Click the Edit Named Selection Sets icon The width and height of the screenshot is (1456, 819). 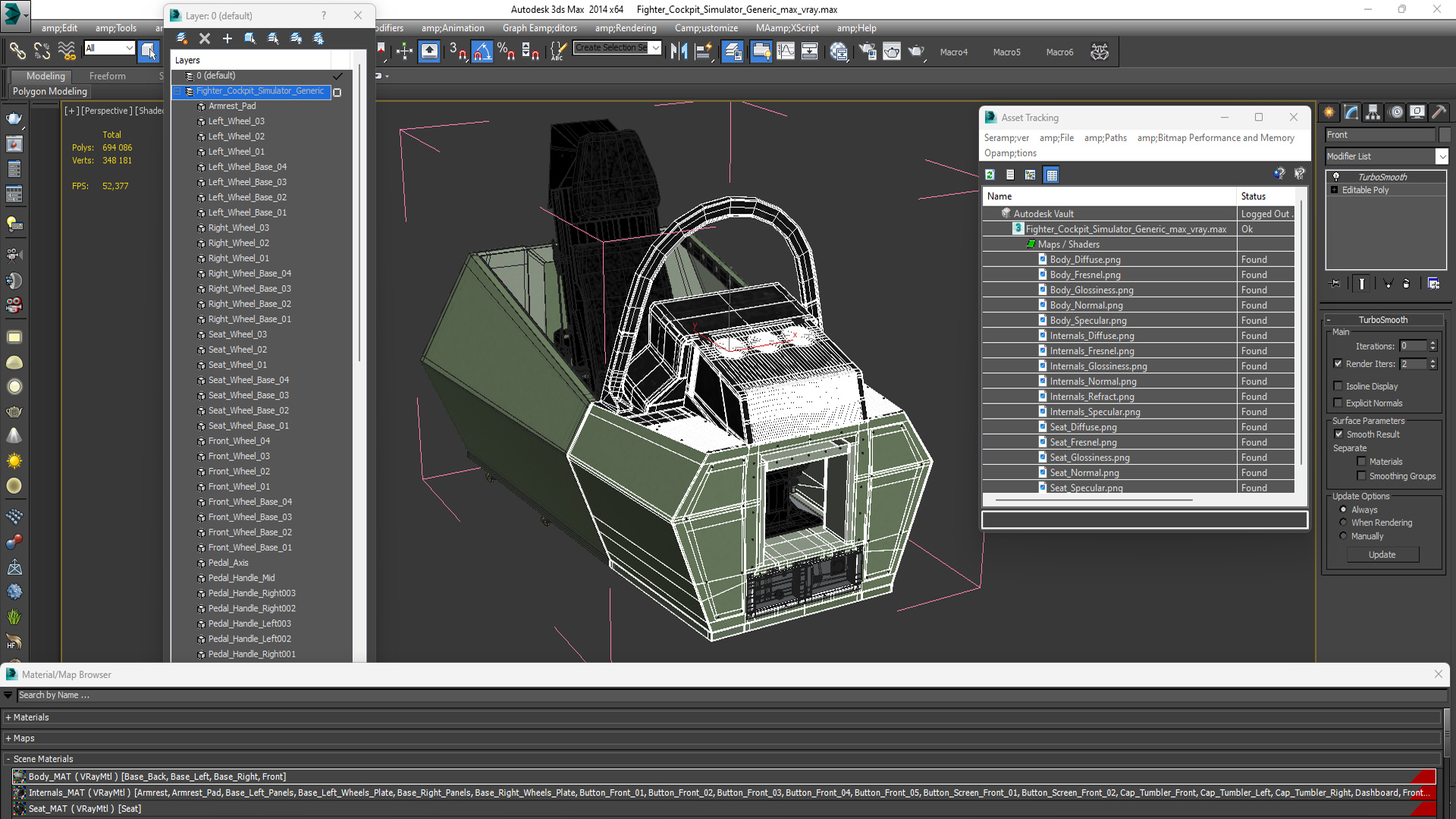tap(557, 51)
